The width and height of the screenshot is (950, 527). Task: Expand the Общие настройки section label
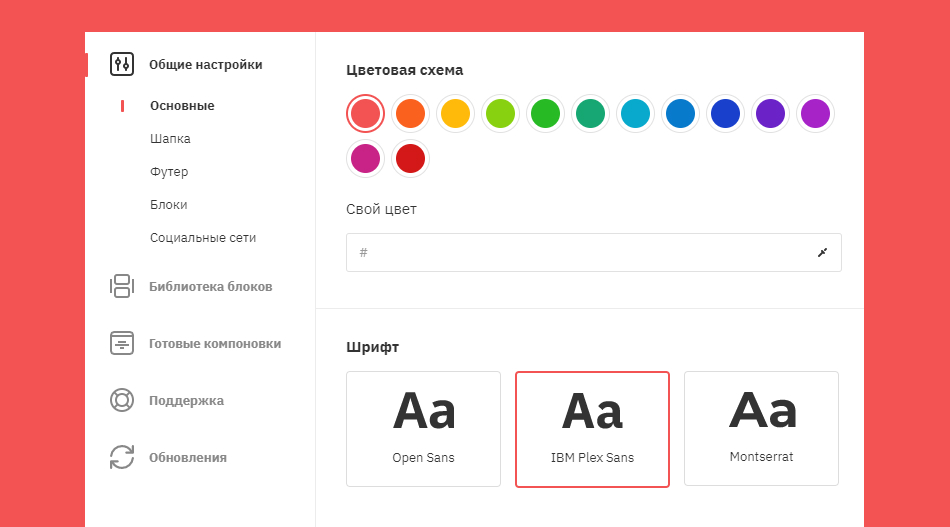[206, 65]
